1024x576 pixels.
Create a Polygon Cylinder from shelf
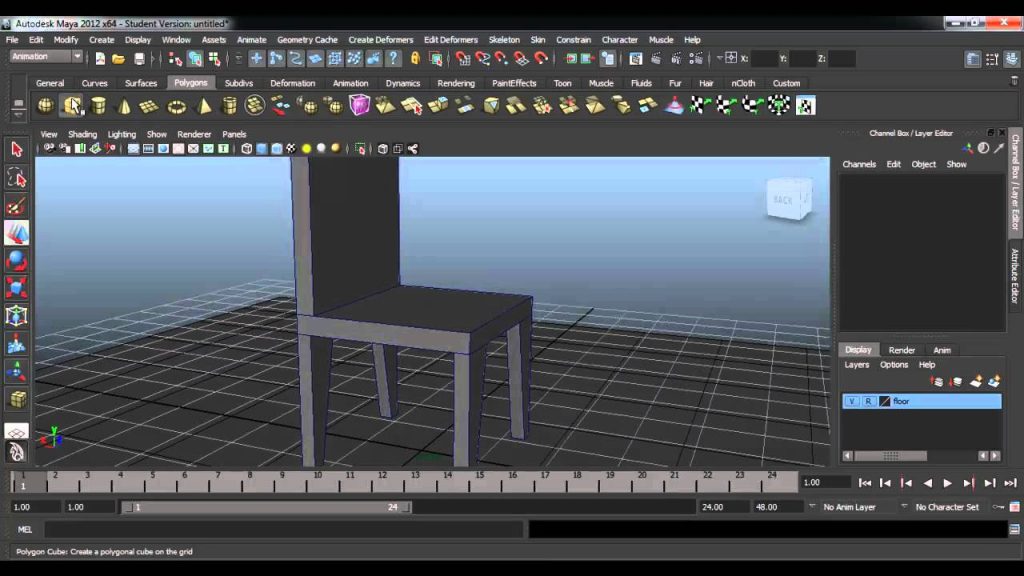[98, 105]
